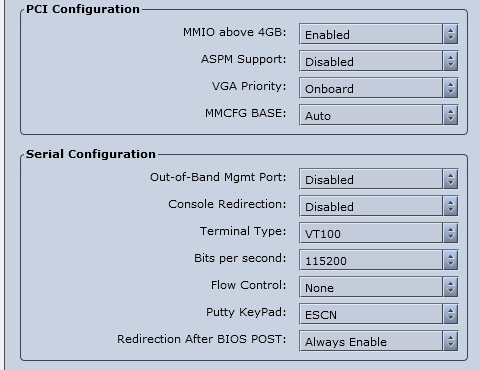The image size is (480, 370).
Task: Open the Flow Control None dropdown
Action: click(379, 287)
